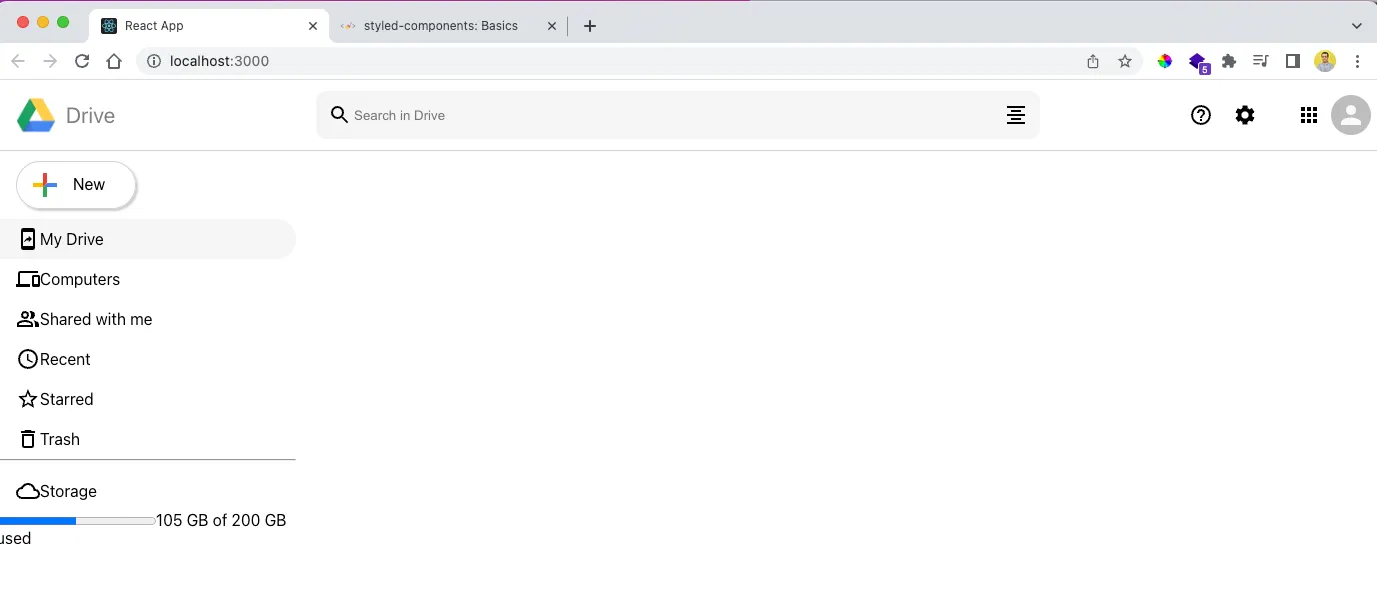Toggle the browser side panel
Viewport: 1377px width, 601px height.
[x=1293, y=61]
